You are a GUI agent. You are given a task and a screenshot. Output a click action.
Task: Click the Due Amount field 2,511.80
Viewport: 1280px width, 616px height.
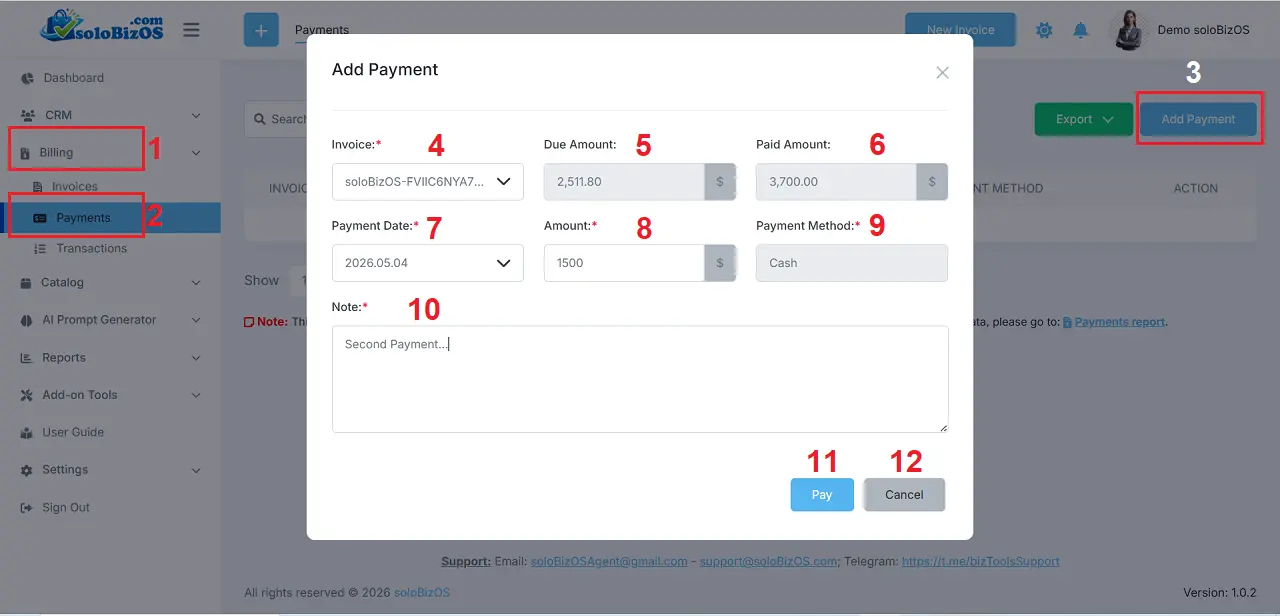624,182
